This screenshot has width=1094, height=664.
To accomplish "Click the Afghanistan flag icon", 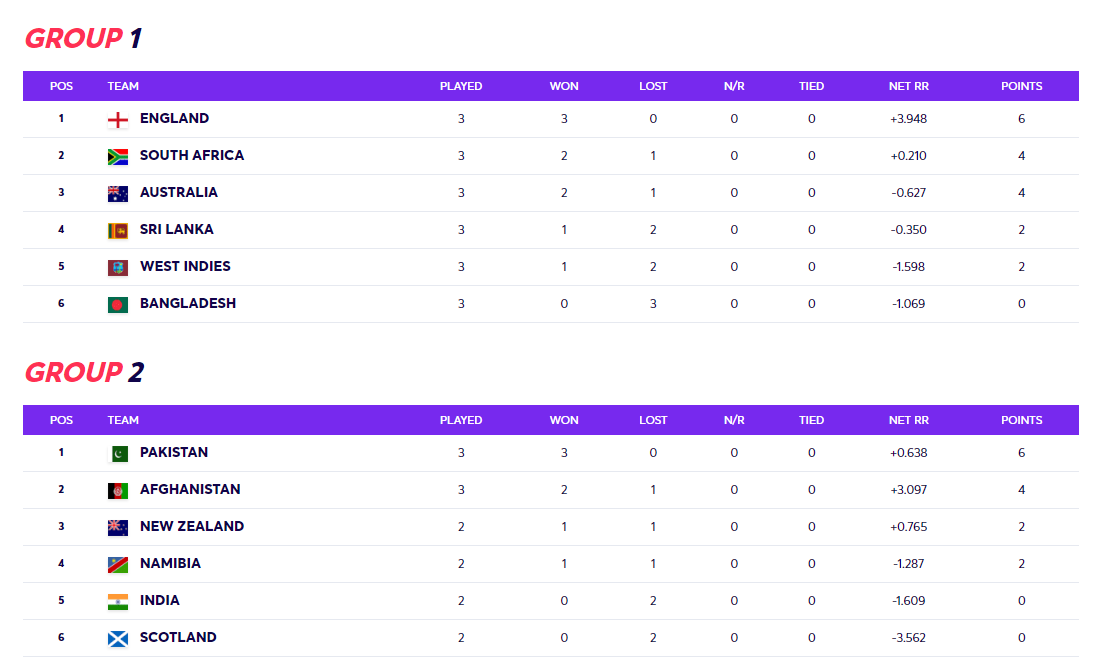I will pos(118,491).
